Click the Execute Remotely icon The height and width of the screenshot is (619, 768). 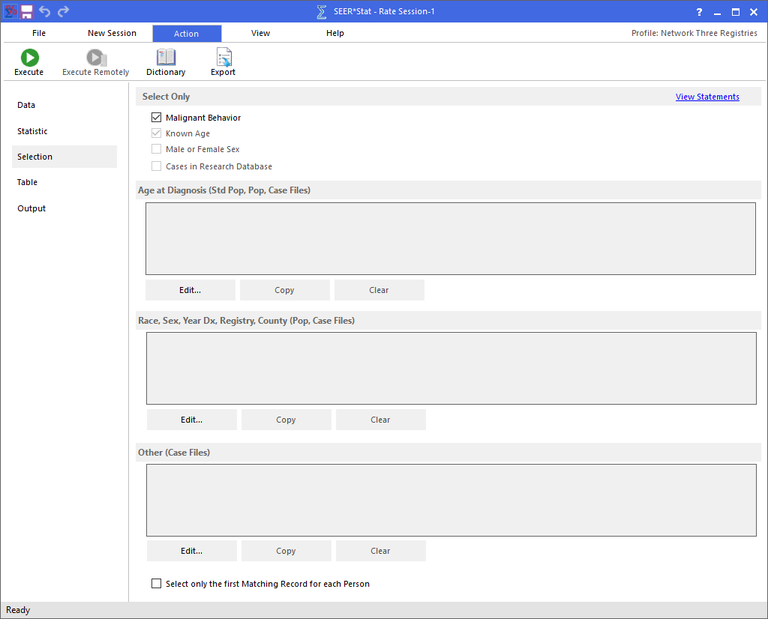(x=96, y=58)
